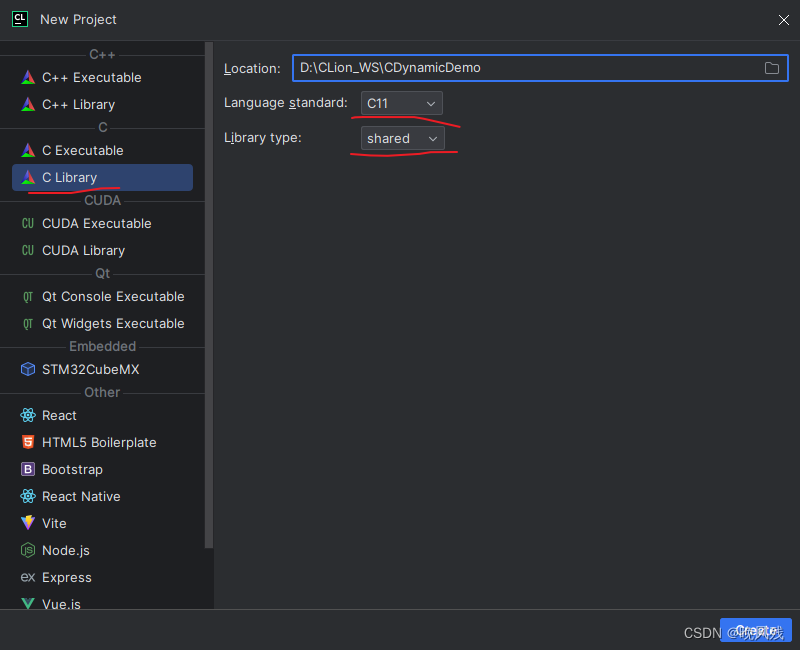The height and width of the screenshot is (650, 800).
Task: Click the React Native atom icon
Action: coord(28,496)
